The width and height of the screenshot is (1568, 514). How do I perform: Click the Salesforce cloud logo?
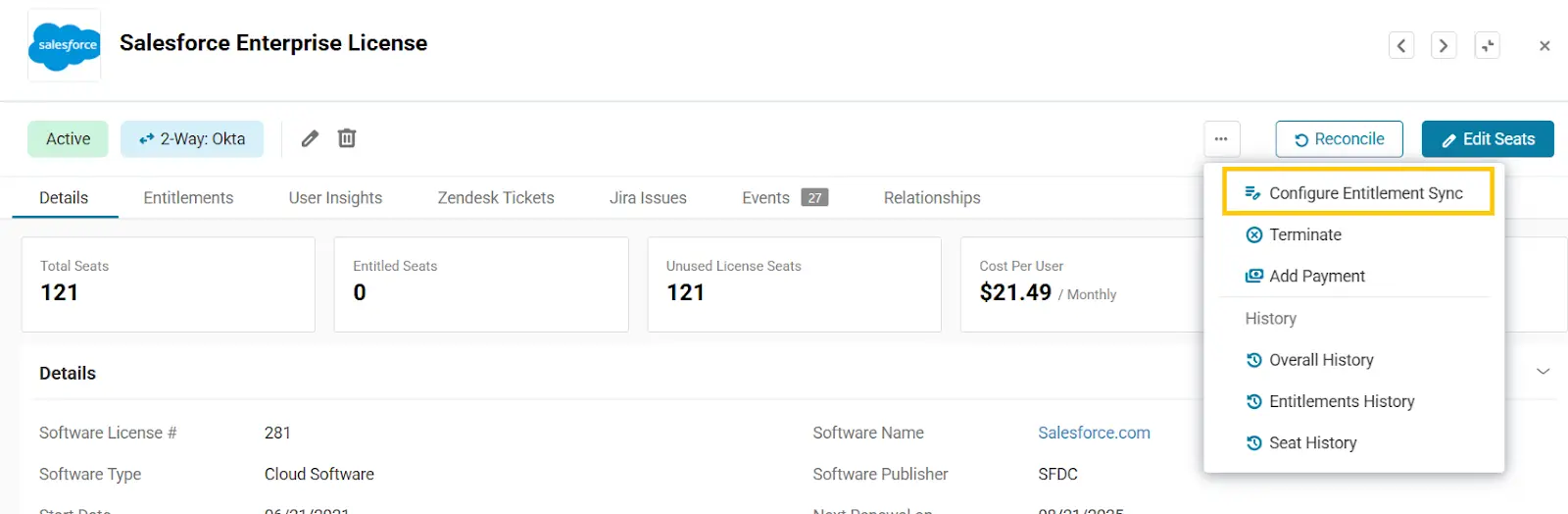[65, 45]
